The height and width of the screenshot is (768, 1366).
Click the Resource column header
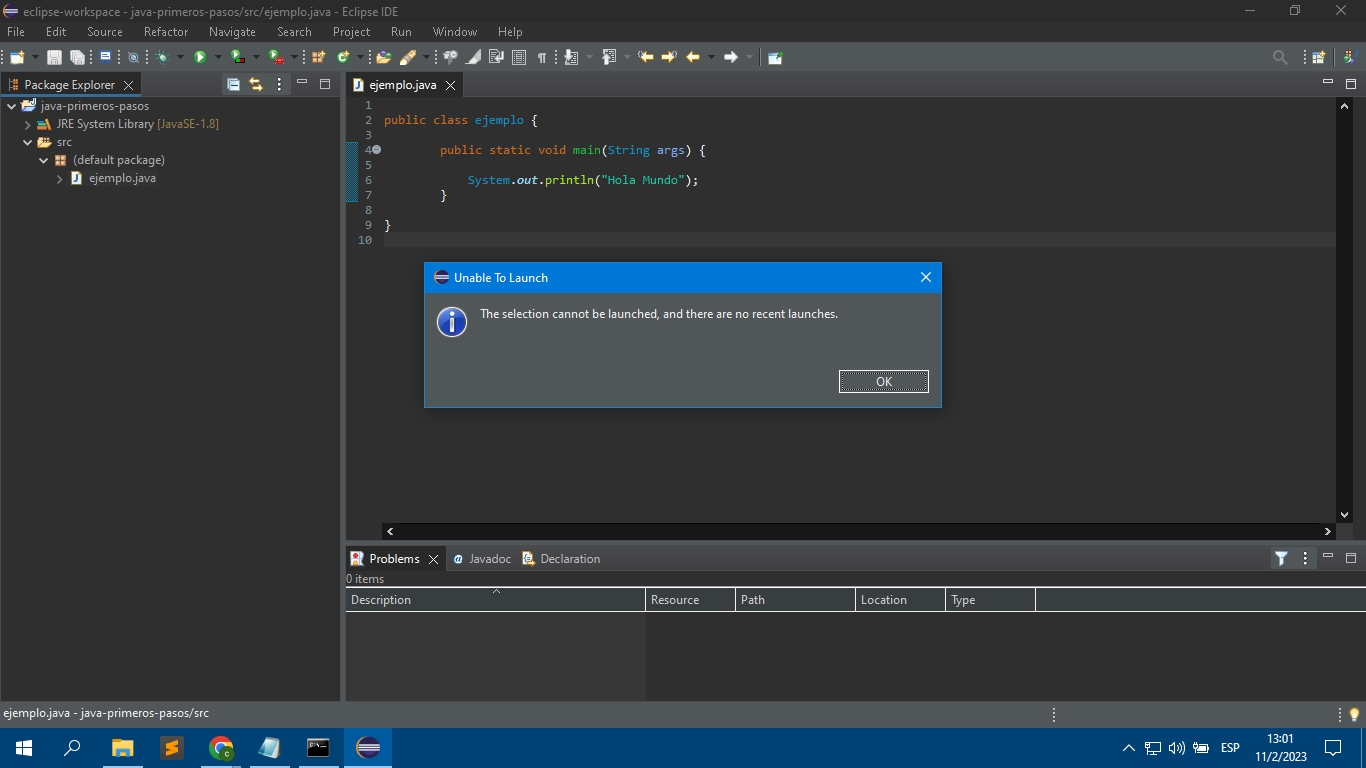(x=691, y=600)
